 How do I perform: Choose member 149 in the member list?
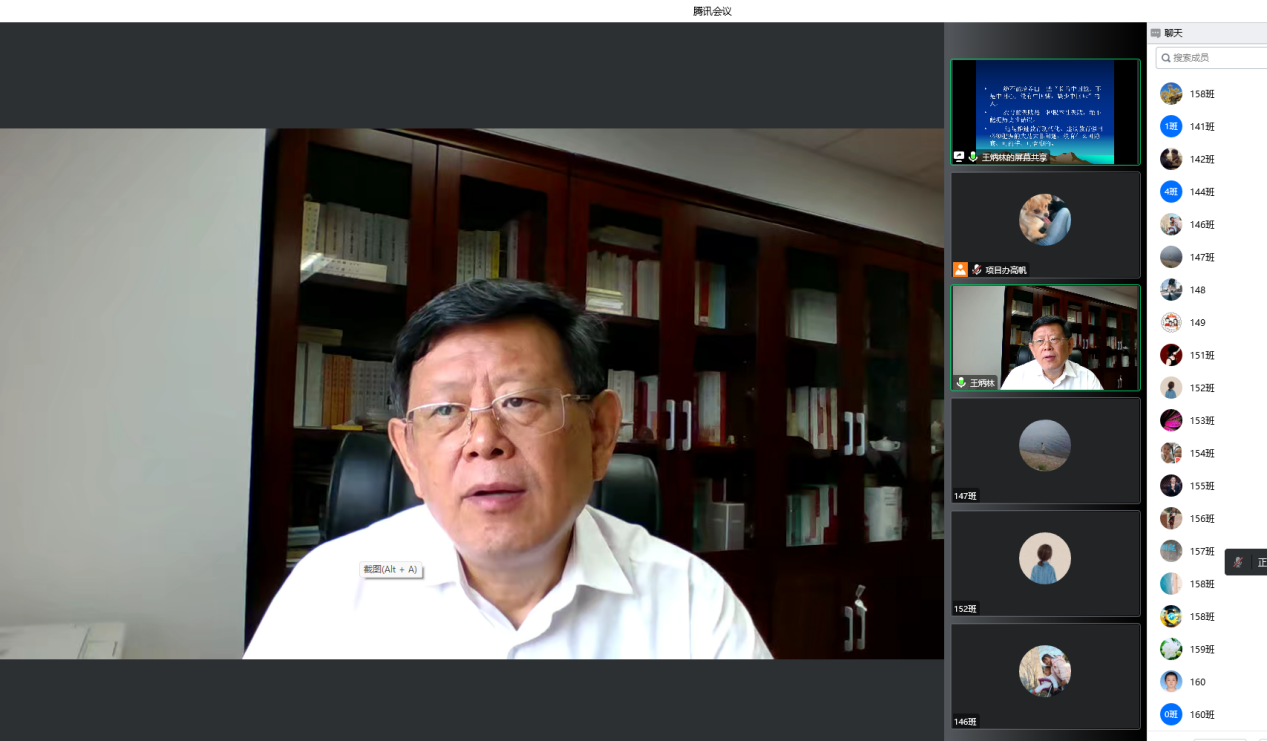click(1197, 323)
